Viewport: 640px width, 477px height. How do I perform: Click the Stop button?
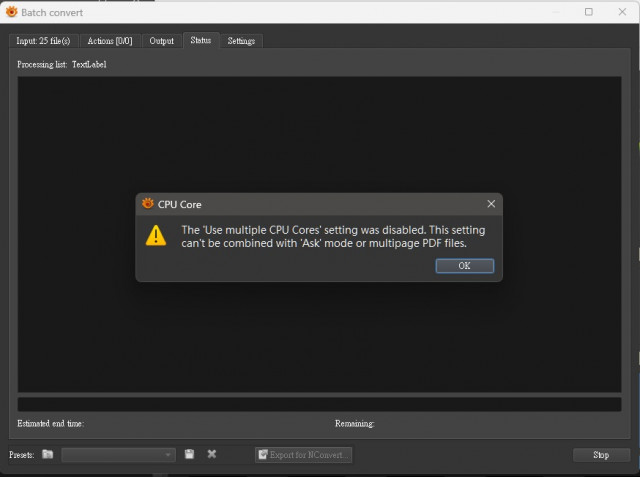tap(601, 455)
